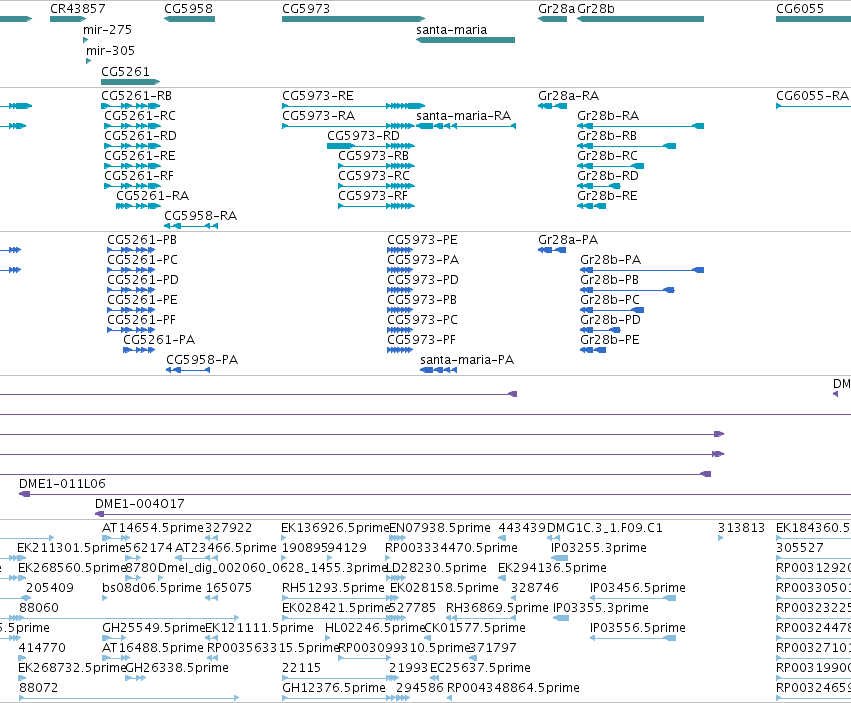Open the CG5958 gene label
Screen dimensions: 851x703
click(188, 9)
